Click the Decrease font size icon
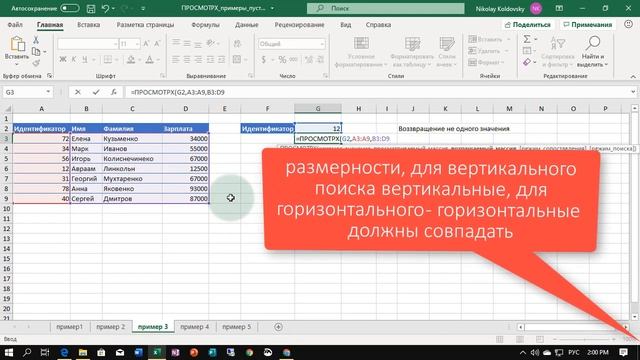This screenshot has width=640, height=360. click(157, 44)
